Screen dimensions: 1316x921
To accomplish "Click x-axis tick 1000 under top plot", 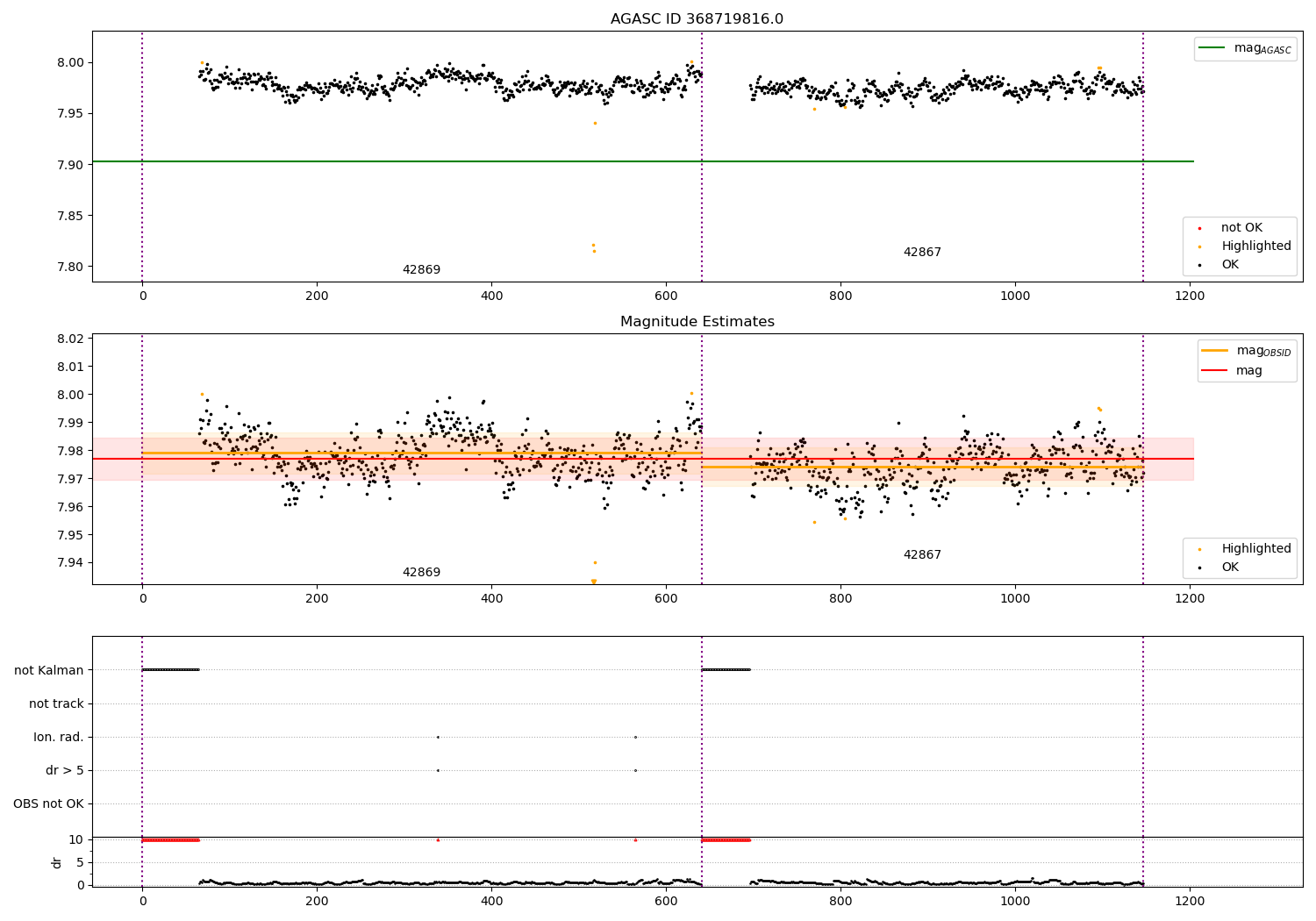I will pyautogui.click(x=1015, y=296).
